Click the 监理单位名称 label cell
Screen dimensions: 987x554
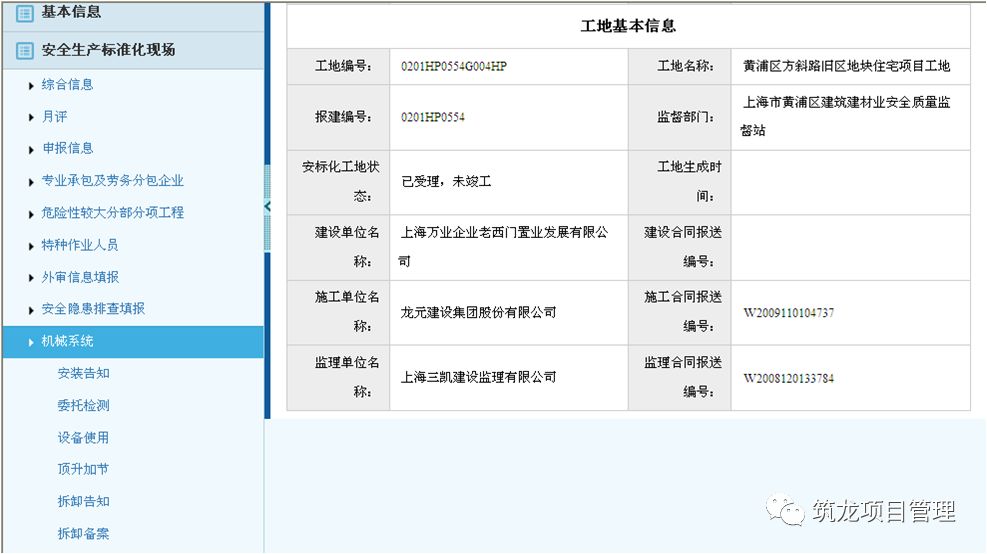click(x=339, y=378)
